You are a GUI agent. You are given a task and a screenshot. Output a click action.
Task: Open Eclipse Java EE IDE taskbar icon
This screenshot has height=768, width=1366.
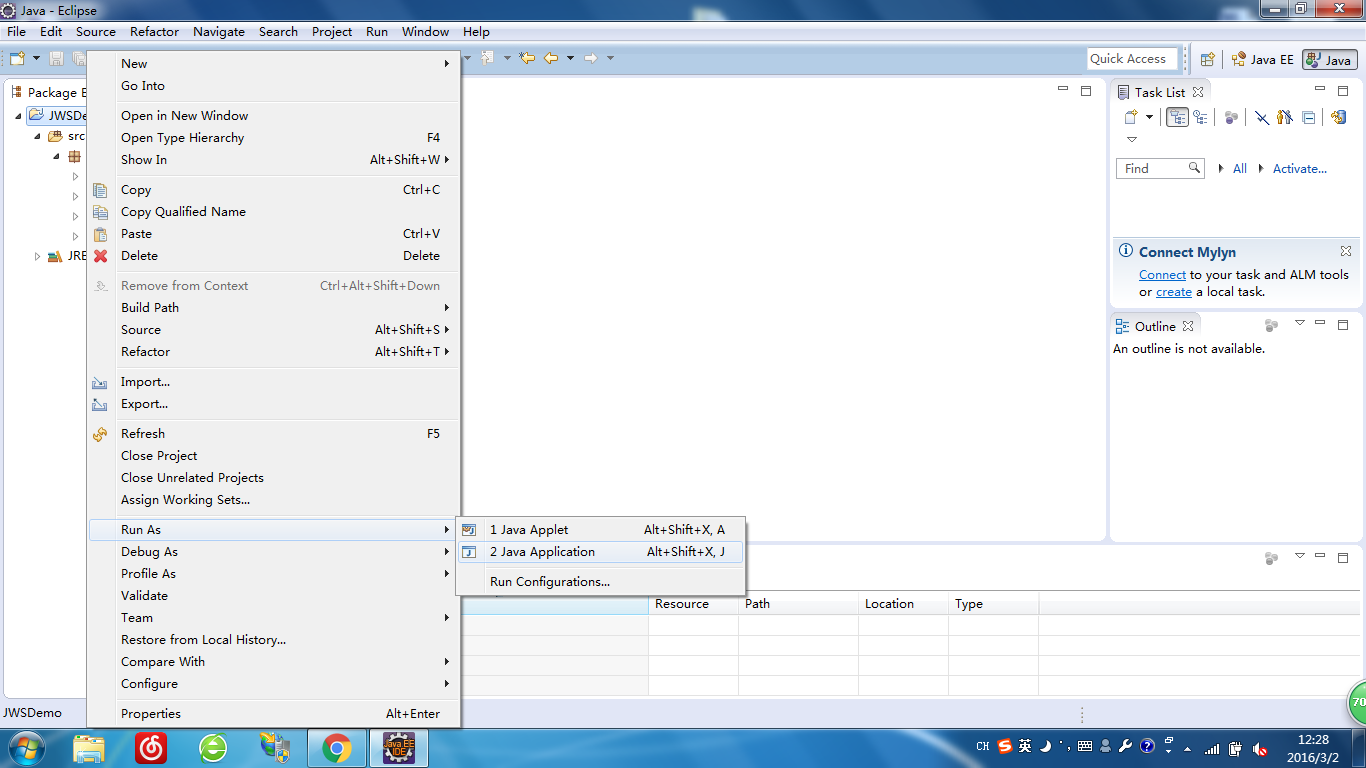[x=399, y=747]
